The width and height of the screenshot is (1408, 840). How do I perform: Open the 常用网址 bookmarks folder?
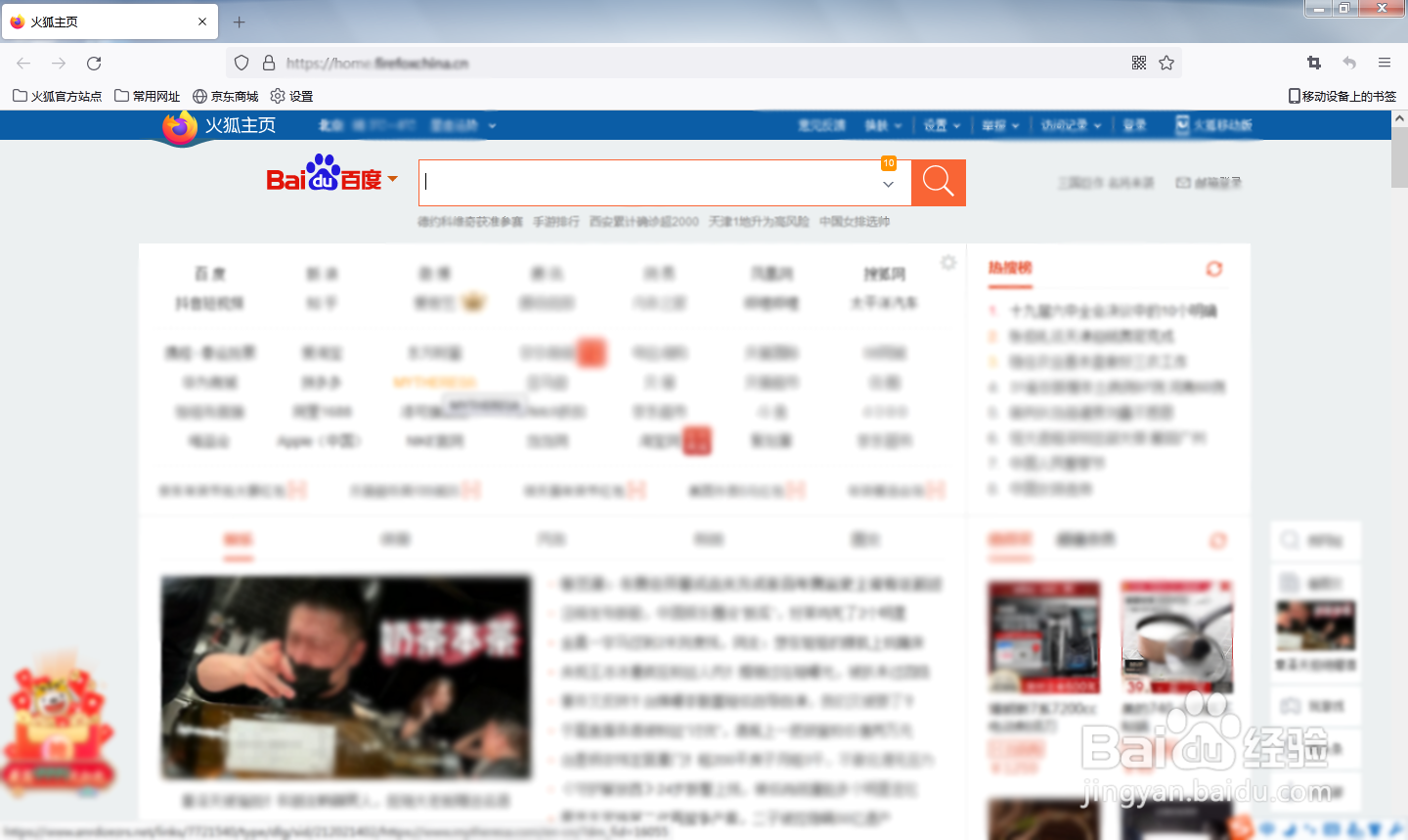[147, 96]
